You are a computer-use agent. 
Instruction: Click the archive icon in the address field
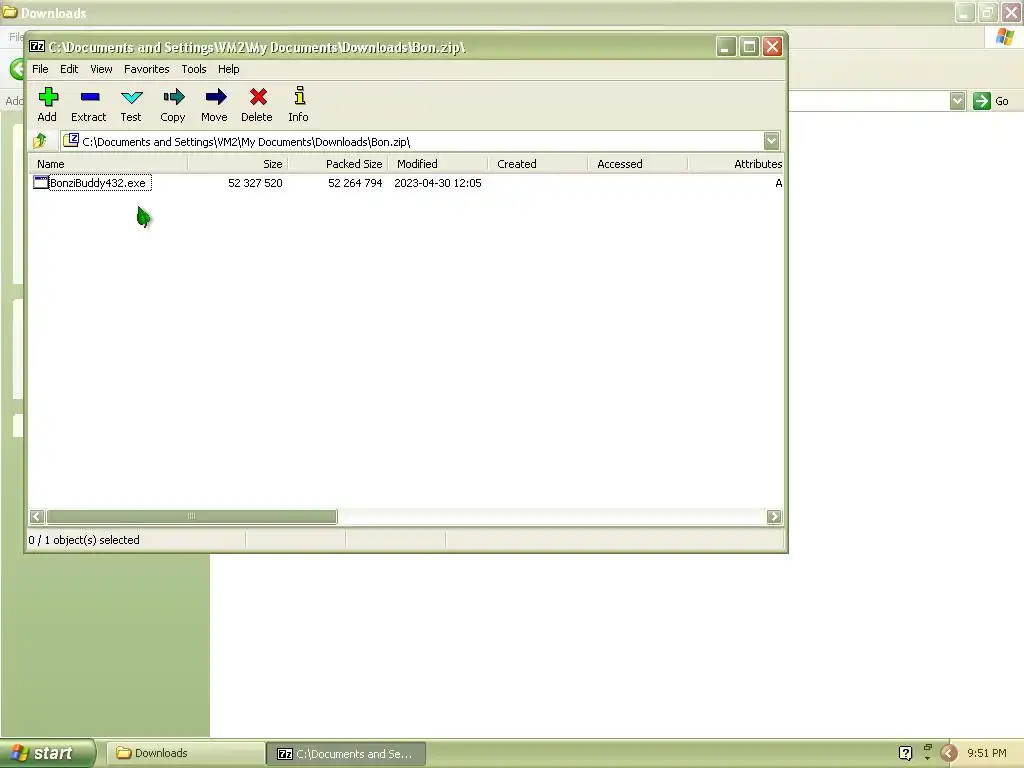pos(71,140)
